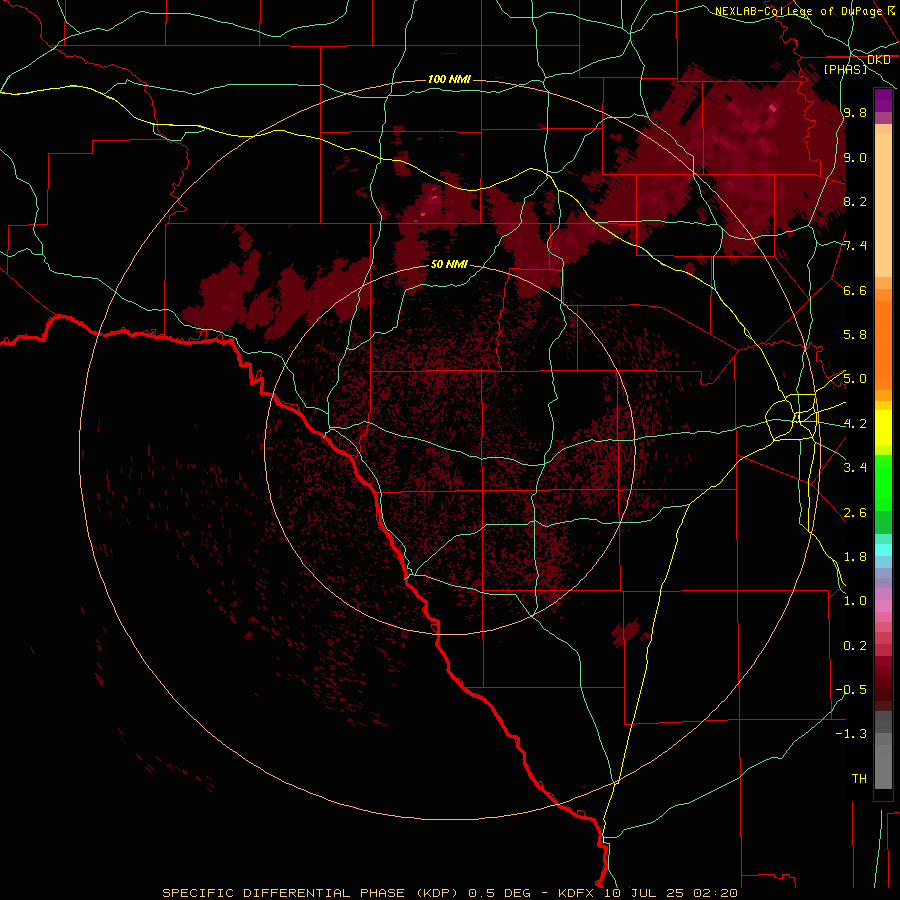
Task: Click the "100 NMI" range ring label
Action: pyautogui.click(x=449, y=79)
